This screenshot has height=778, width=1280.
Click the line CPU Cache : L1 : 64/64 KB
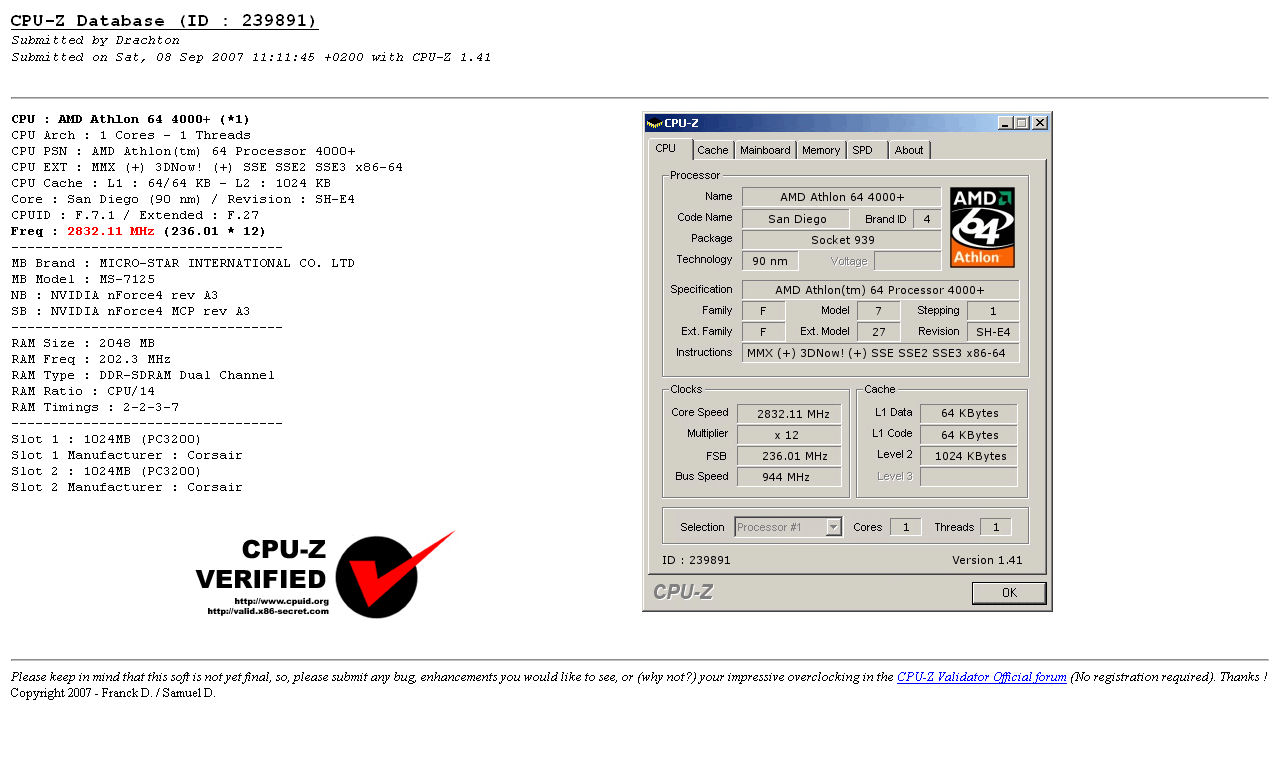click(171, 183)
